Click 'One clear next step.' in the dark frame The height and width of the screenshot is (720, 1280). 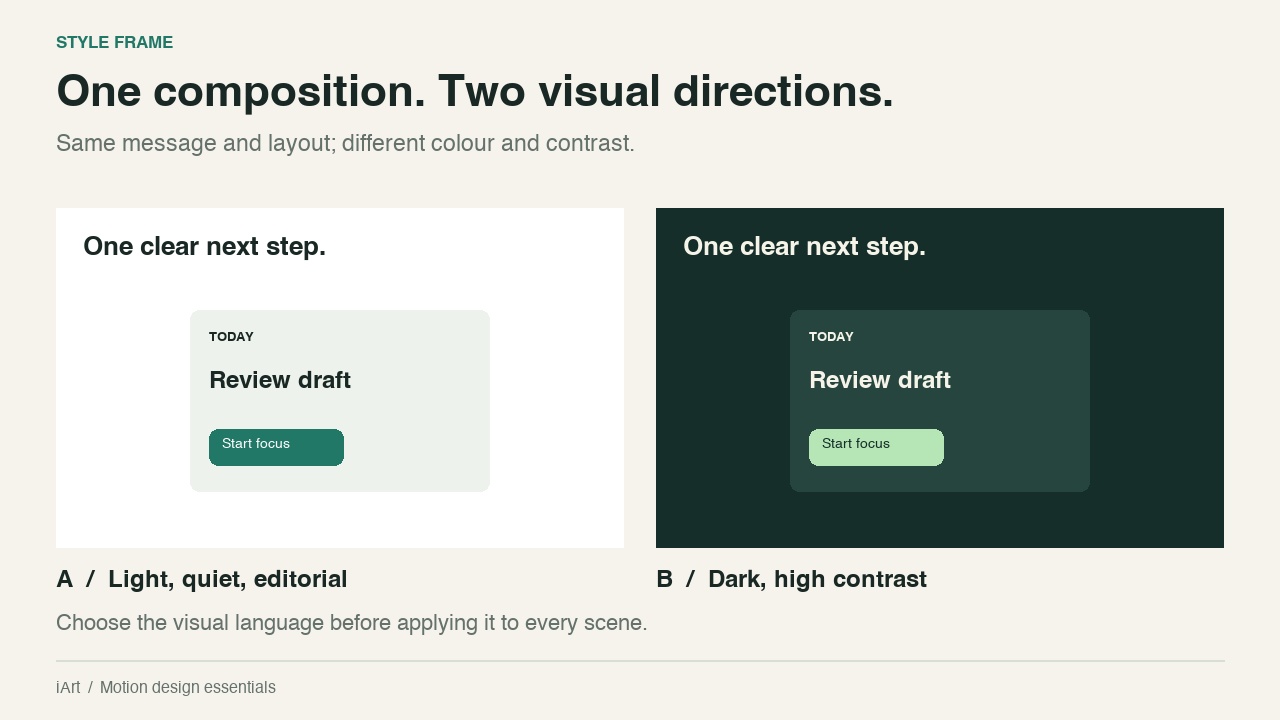(x=804, y=246)
